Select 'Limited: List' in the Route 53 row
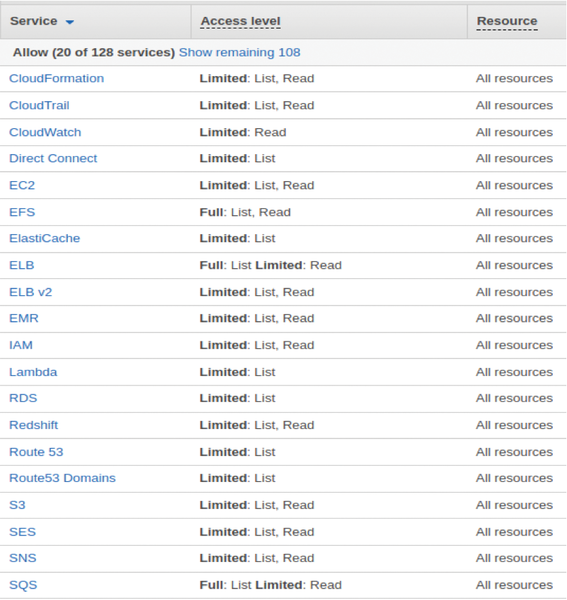Viewport: 567px width, 600px height. [x=237, y=452]
